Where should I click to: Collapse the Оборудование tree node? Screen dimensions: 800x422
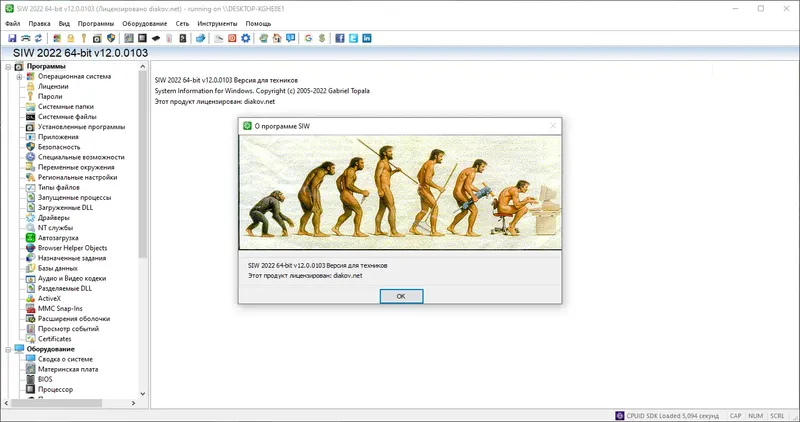point(8,350)
